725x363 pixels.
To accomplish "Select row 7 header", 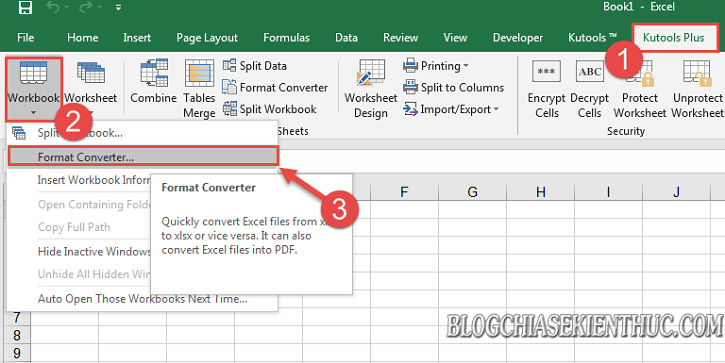I will (17, 317).
